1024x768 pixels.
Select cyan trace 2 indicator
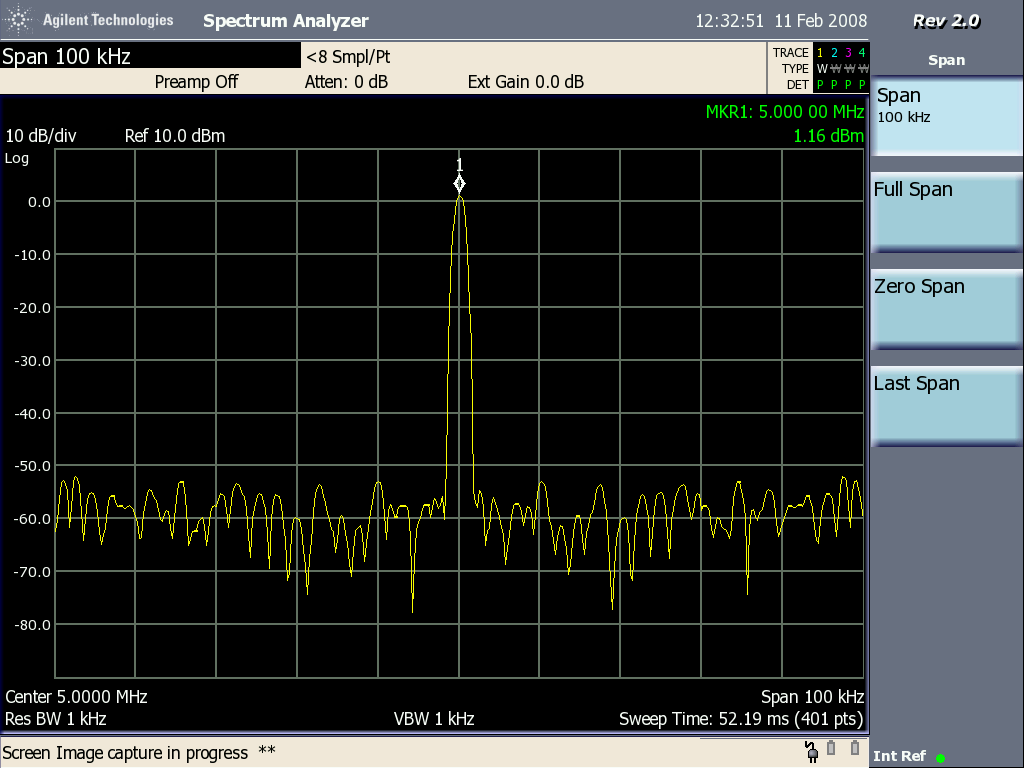(834, 53)
